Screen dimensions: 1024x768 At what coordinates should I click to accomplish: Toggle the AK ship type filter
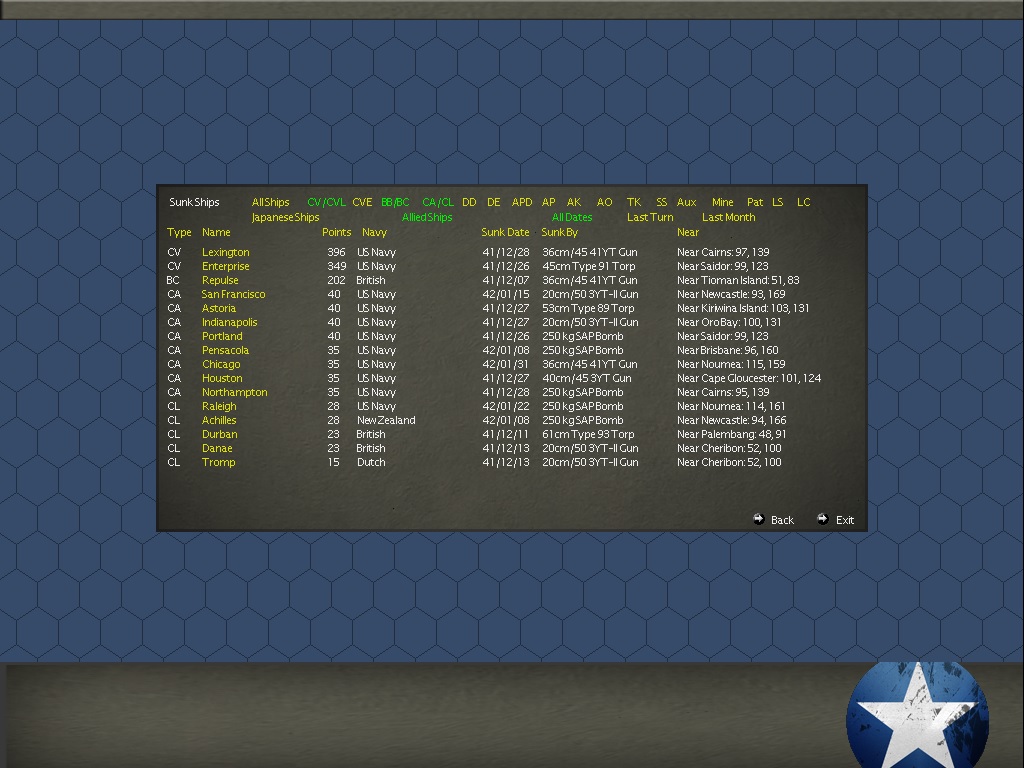click(574, 202)
